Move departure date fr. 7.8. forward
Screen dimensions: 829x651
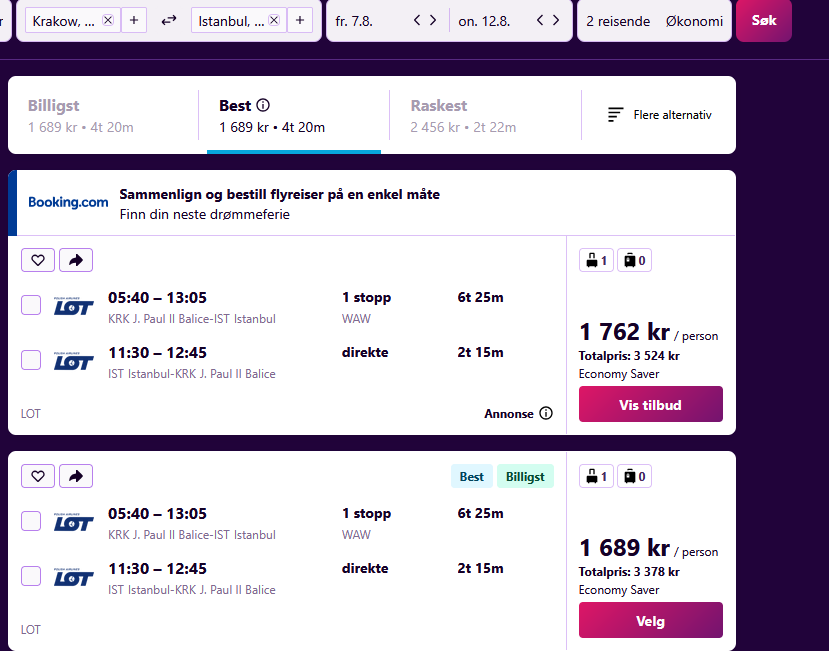433,20
